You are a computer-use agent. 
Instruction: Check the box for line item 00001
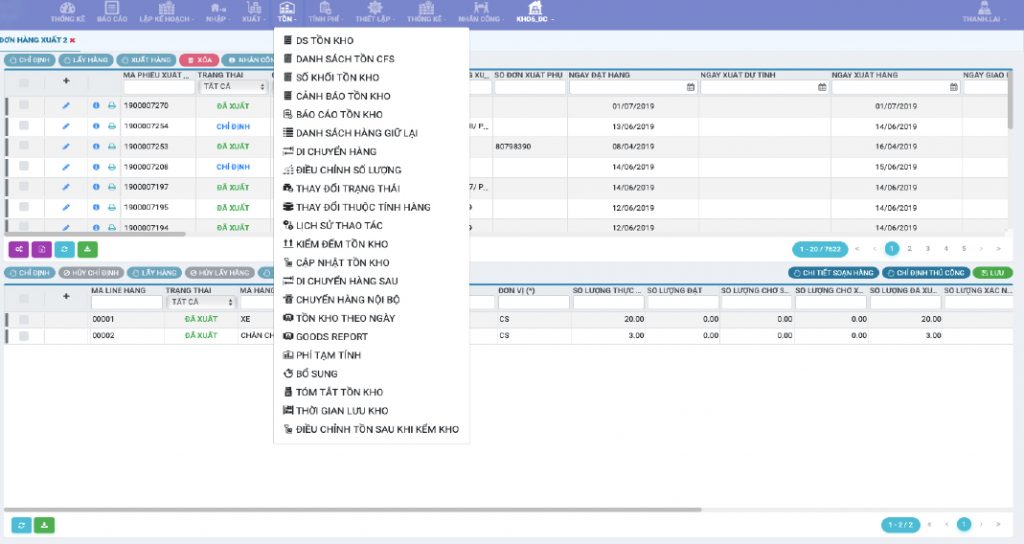[x=24, y=319]
